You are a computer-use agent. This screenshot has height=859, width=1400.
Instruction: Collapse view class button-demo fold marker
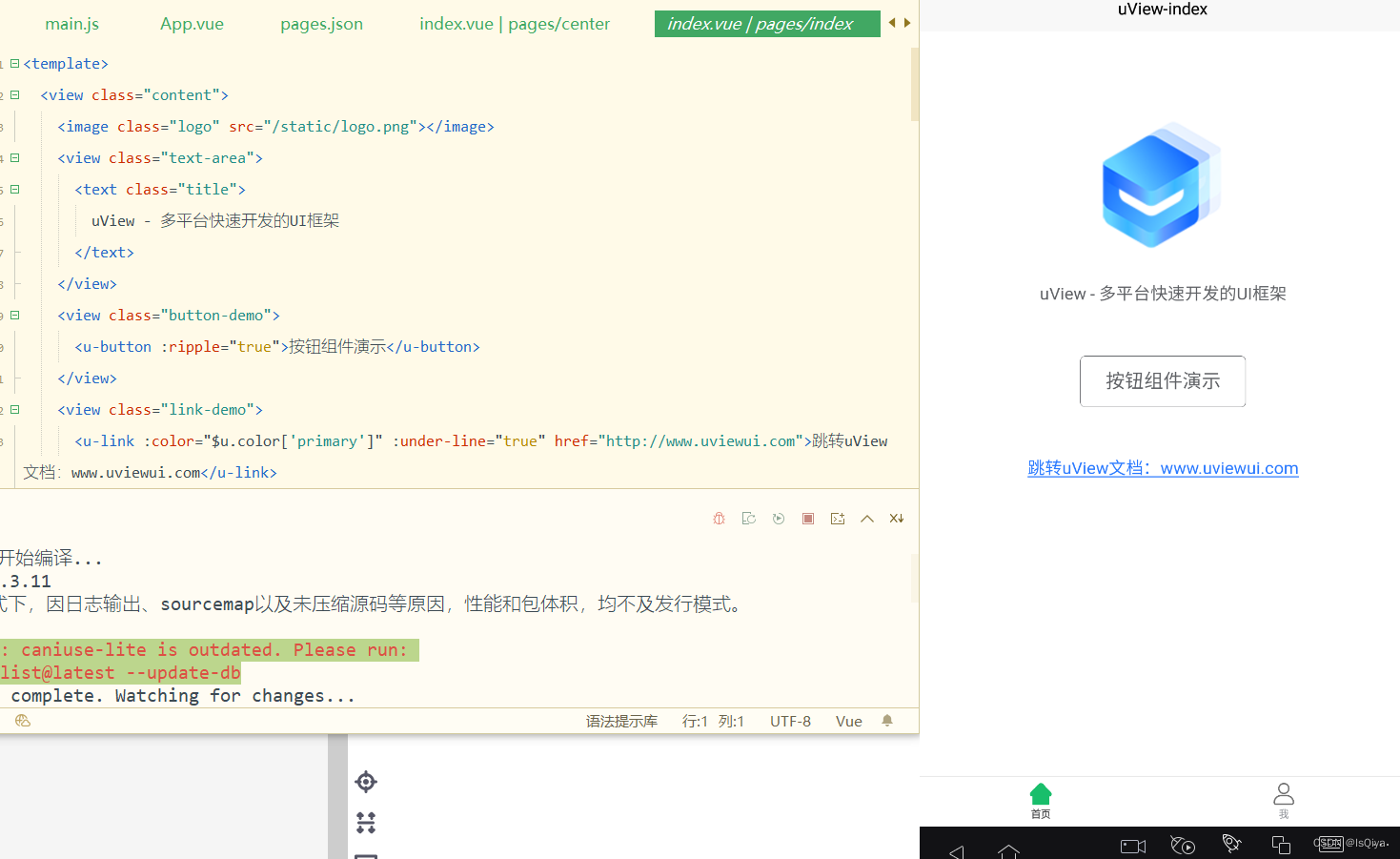(x=14, y=316)
